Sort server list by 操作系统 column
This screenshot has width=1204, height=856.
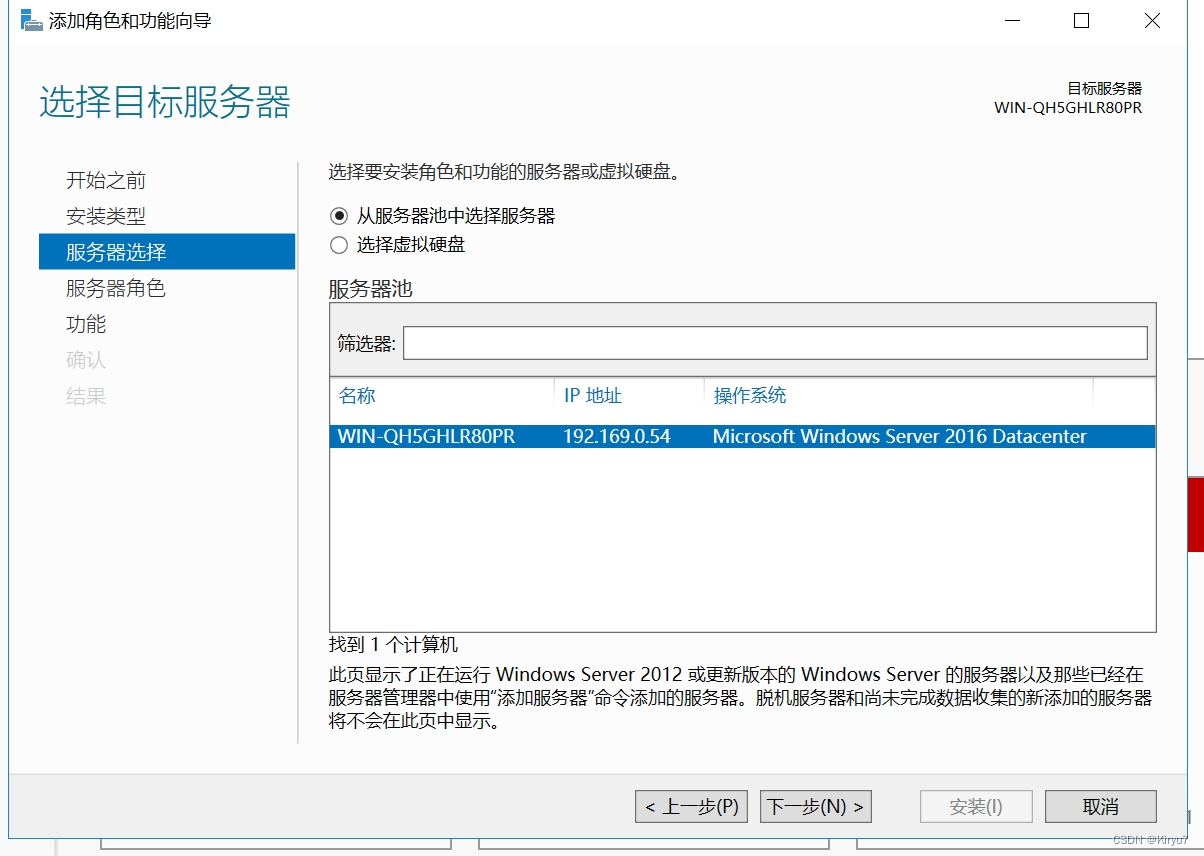click(x=750, y=396)
